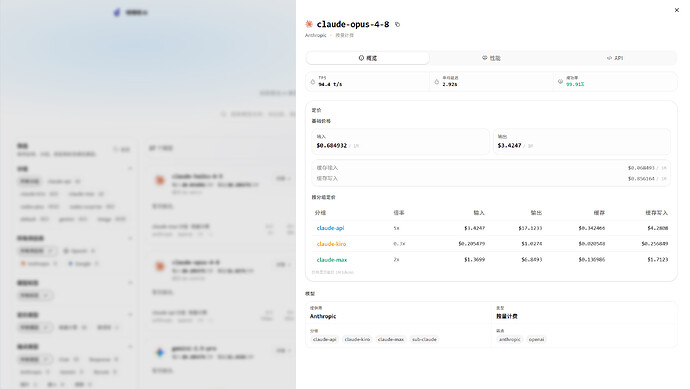Click the bold Anthropic provider name in model info
This screenshot has height=389, width=690.
323,316
